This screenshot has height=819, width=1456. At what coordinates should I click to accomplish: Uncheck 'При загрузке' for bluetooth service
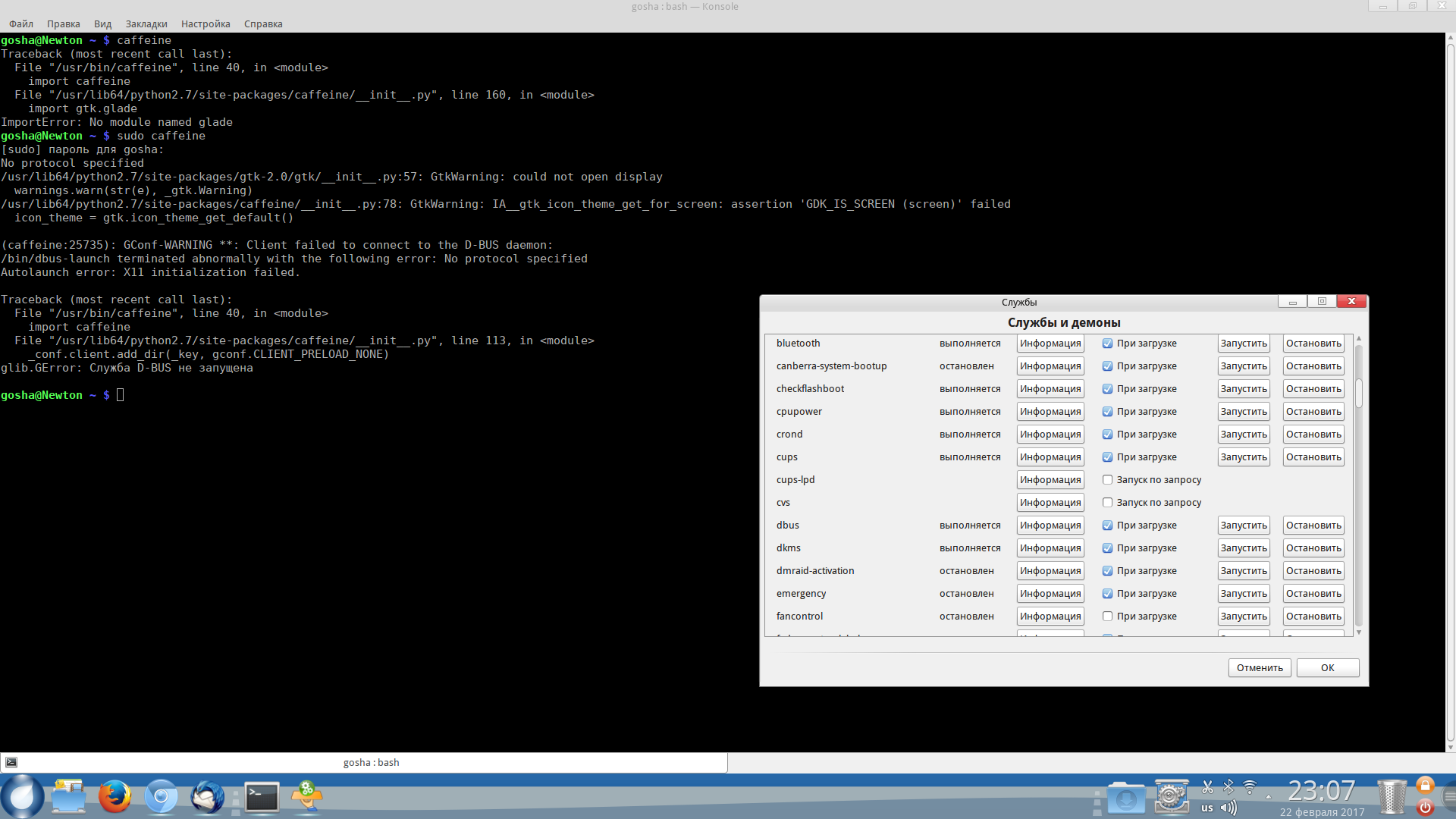[x=1107, y=344]
